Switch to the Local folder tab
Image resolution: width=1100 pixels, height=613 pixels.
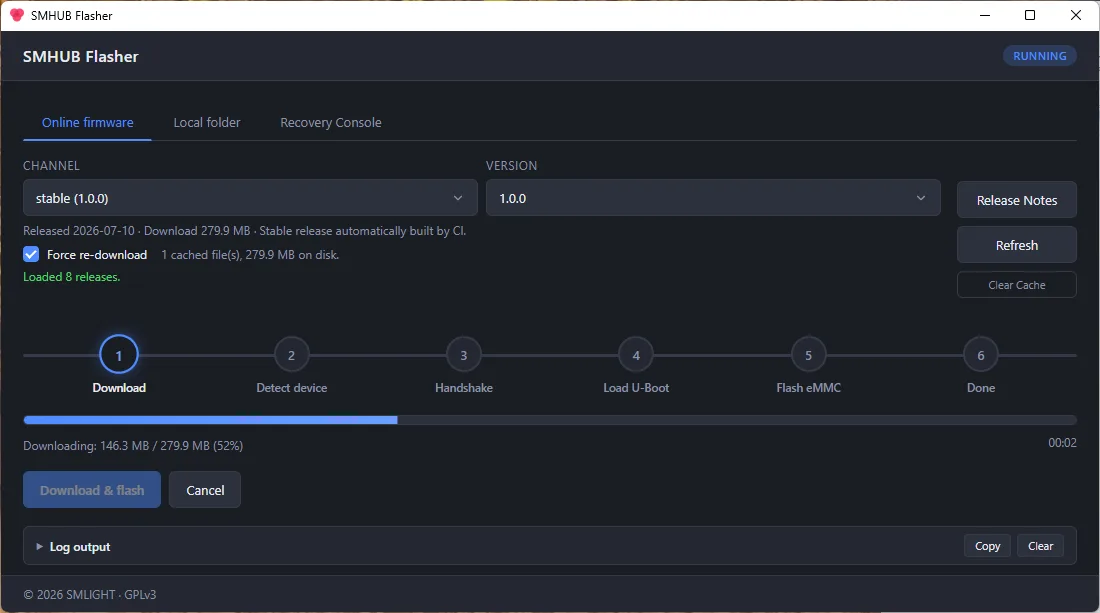[x=207, y=122]
